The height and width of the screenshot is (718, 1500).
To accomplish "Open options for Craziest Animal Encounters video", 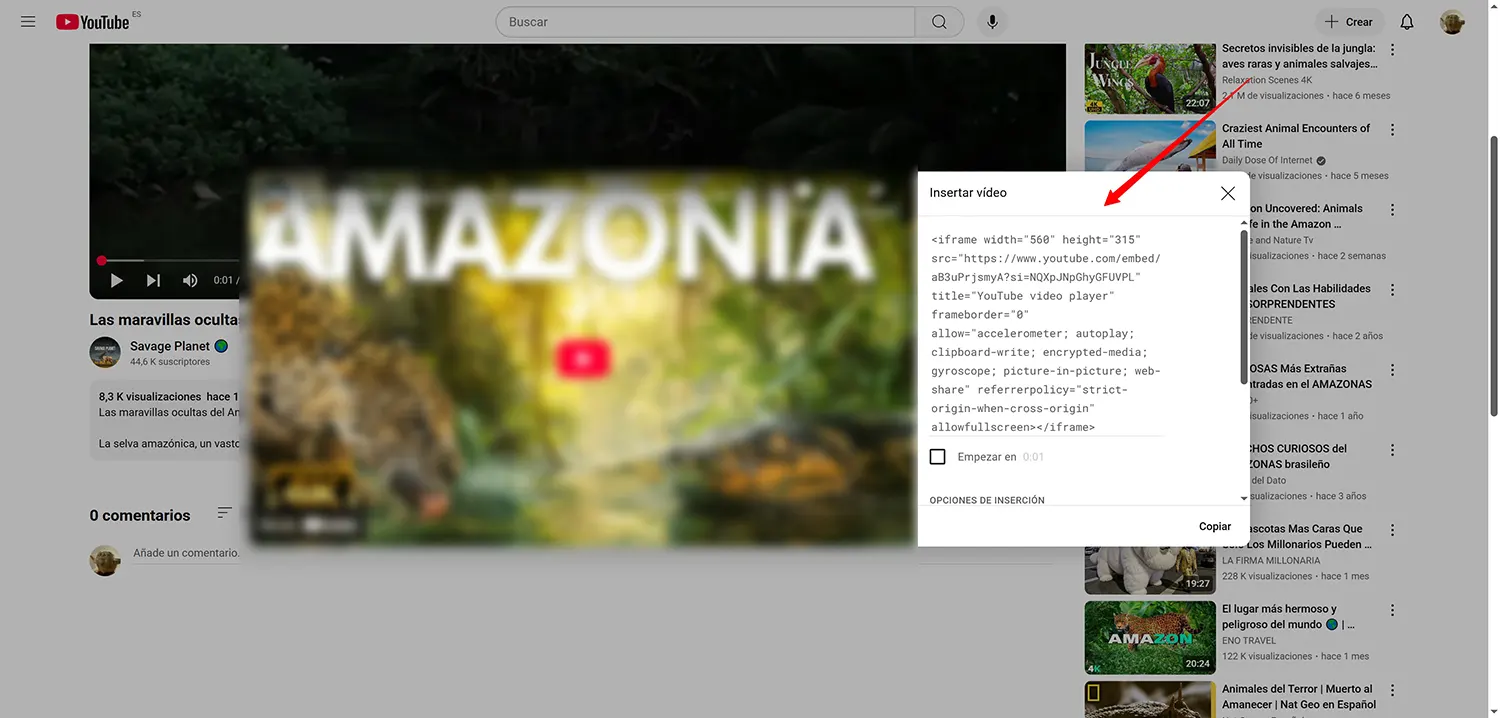I will (x=1392, y=130).
